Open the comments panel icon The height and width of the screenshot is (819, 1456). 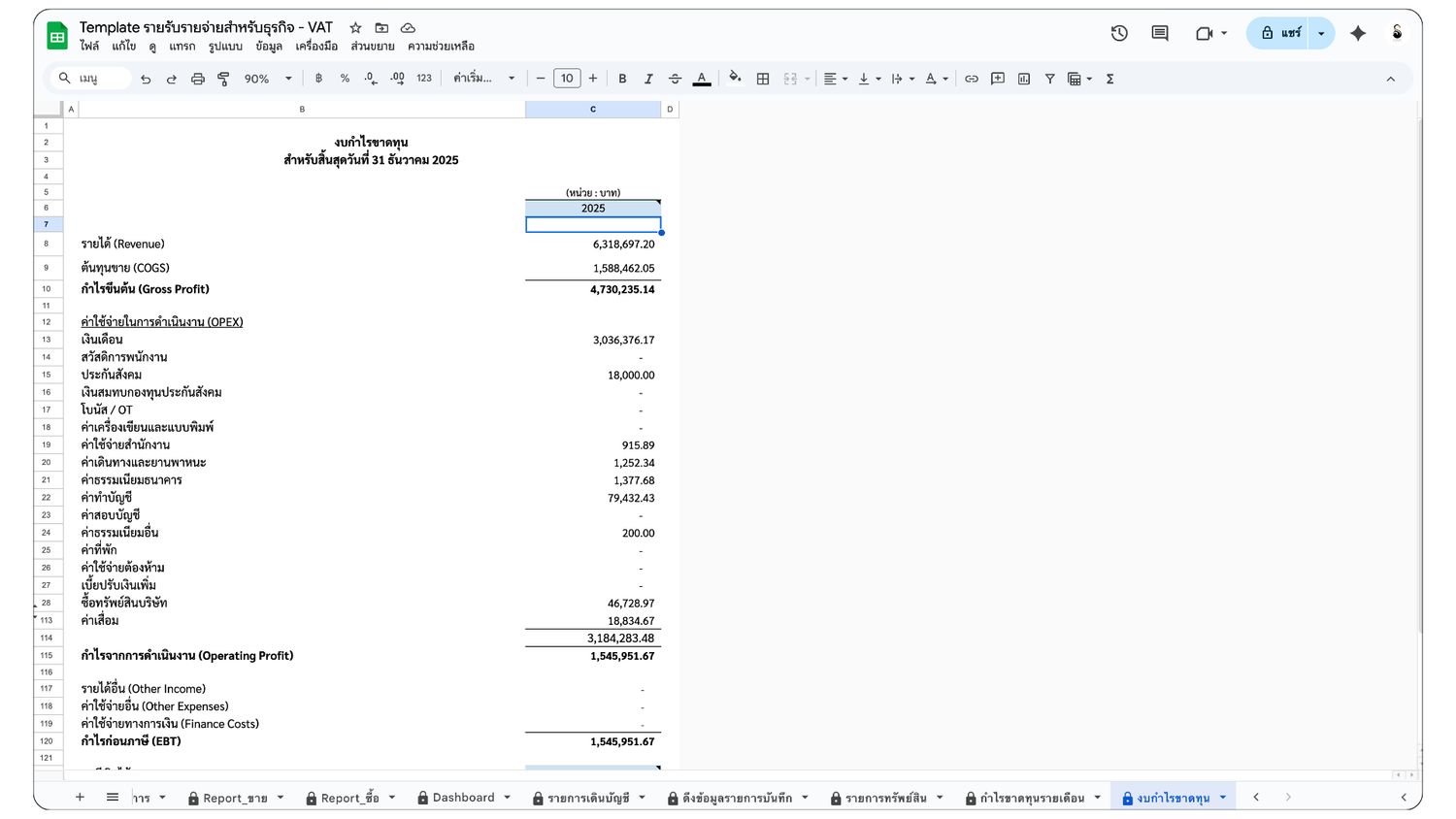pos(1160,33)
